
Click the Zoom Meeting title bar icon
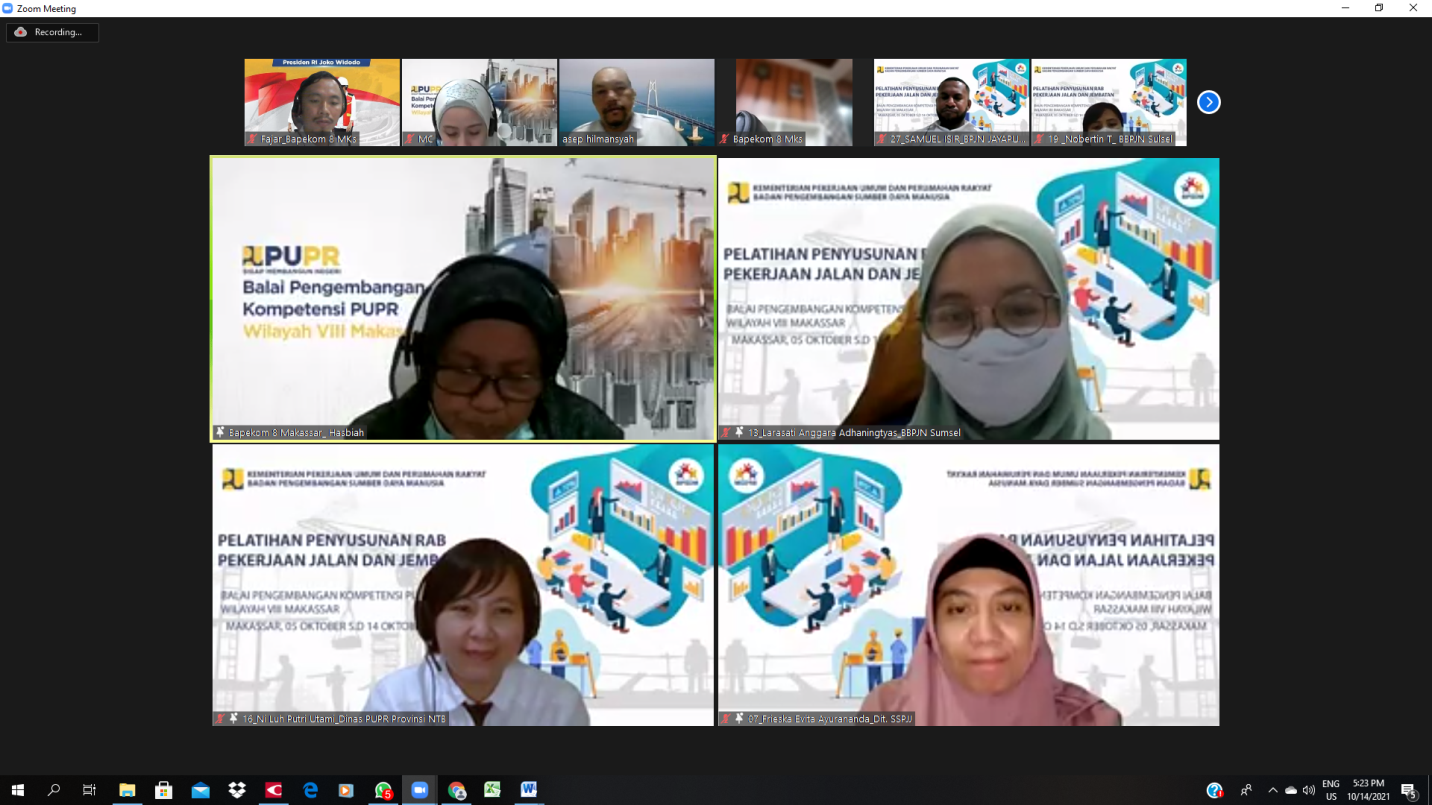pos(8,8)
